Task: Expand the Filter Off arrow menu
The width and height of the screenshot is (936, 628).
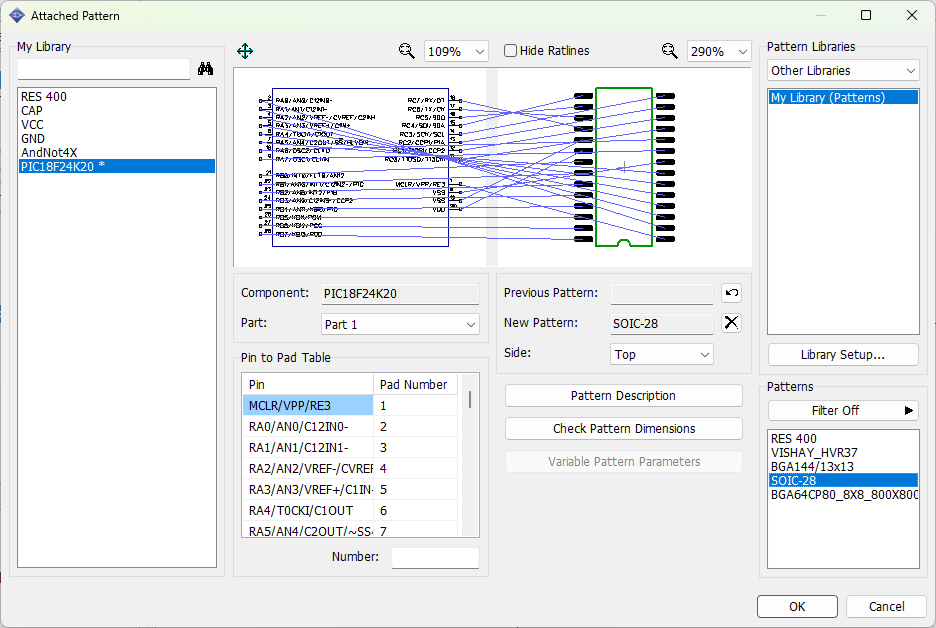Action: point(909,411)
